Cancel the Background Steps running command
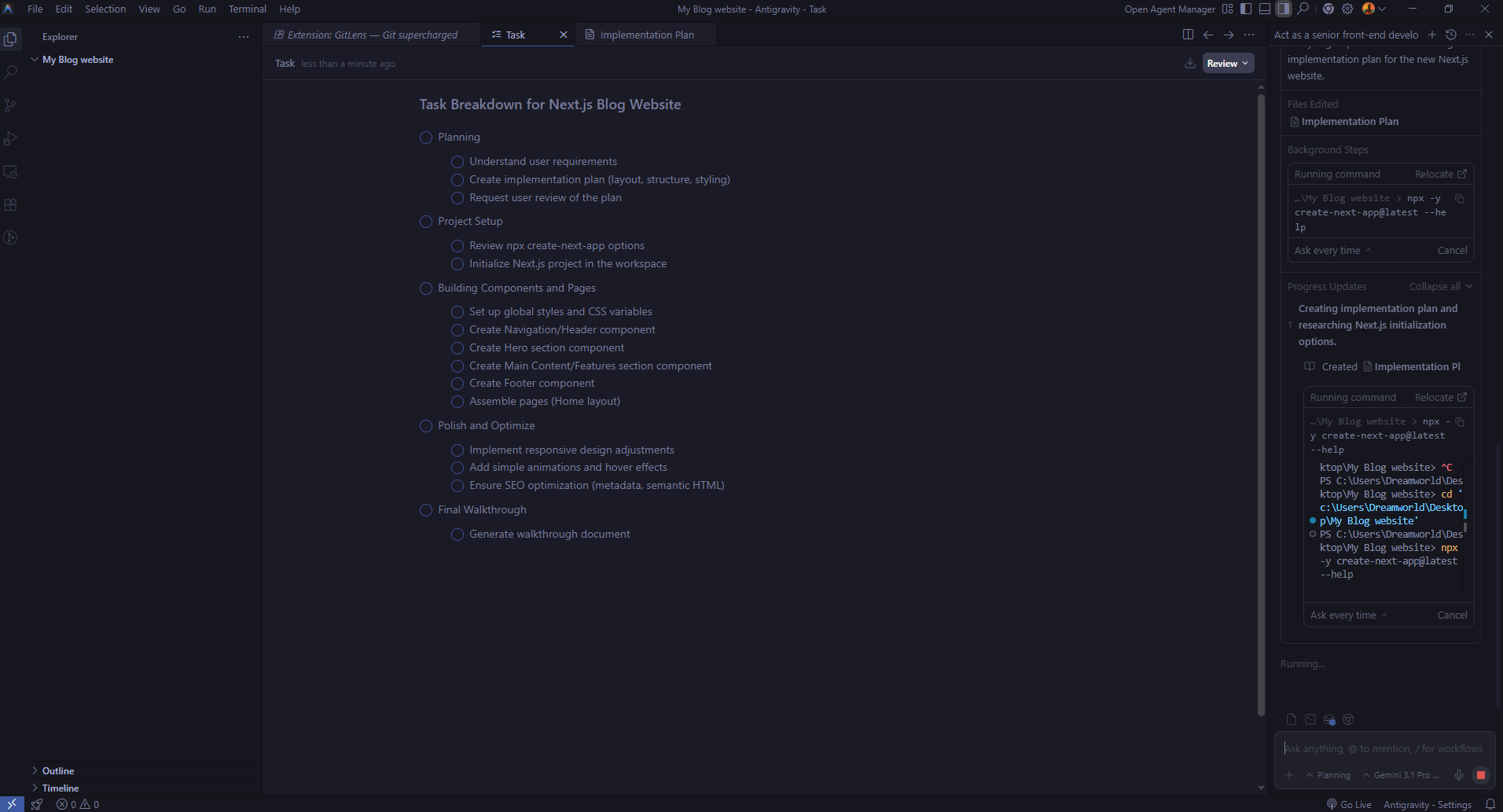1503x812 pixels. pyautogui.click(x=1452, y=251)
